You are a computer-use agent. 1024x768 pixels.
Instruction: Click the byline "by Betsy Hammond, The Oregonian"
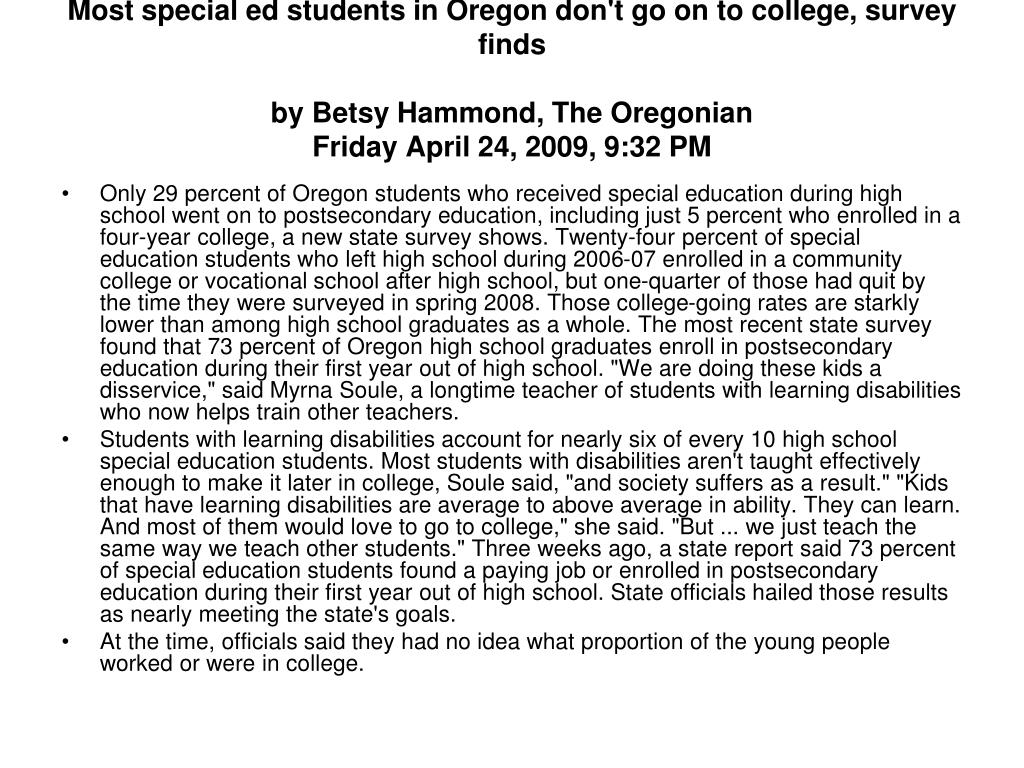coord(511,112)
